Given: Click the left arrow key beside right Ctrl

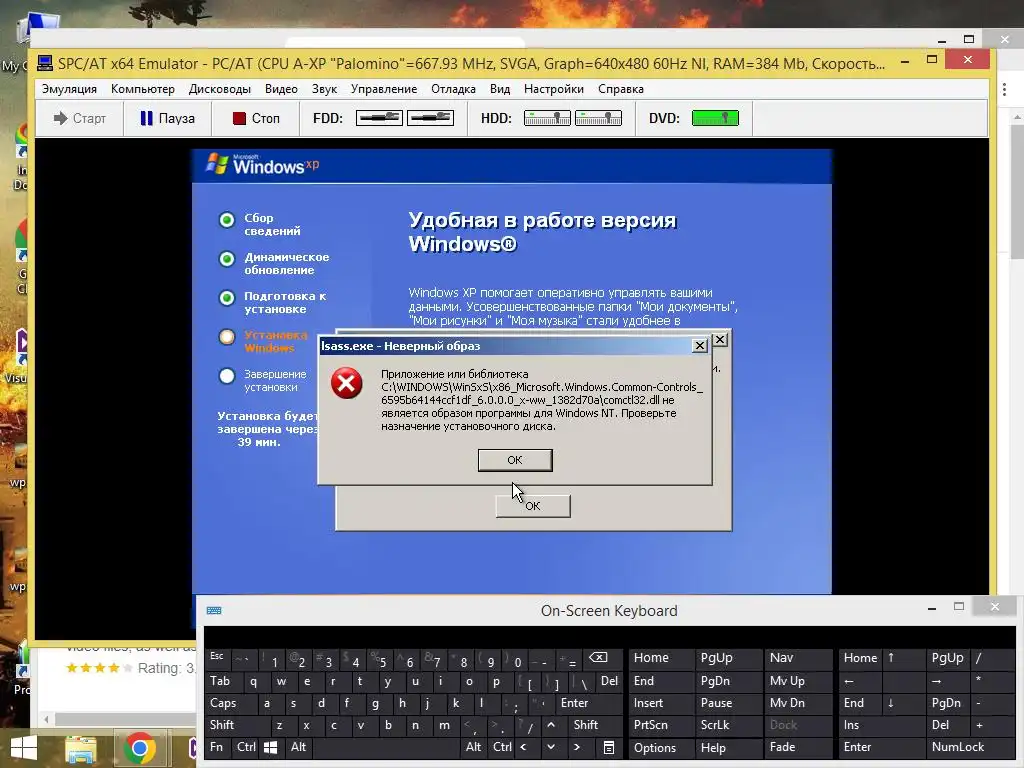Looking at the screenshot, I should (523, 747).
